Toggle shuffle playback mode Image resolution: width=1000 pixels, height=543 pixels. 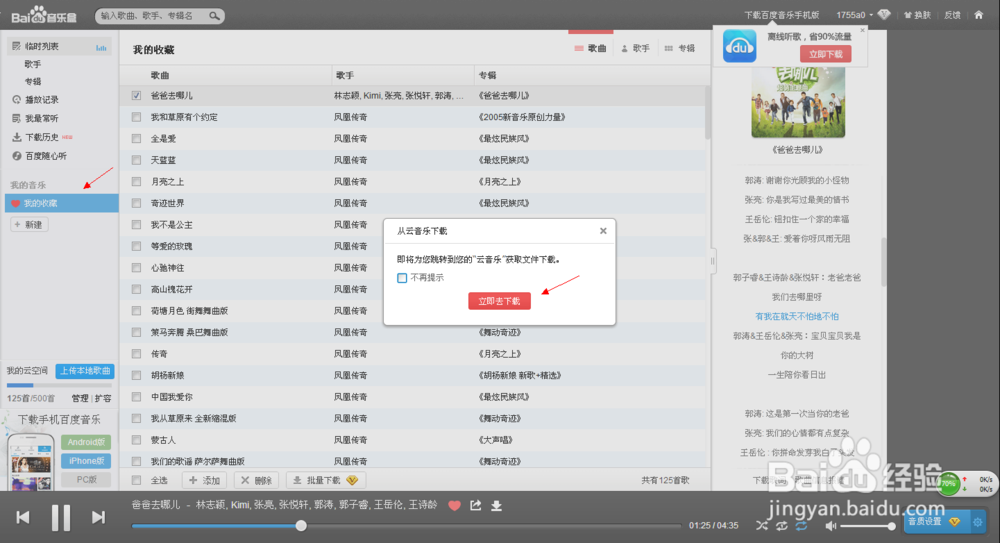click(x=762, y=526)
